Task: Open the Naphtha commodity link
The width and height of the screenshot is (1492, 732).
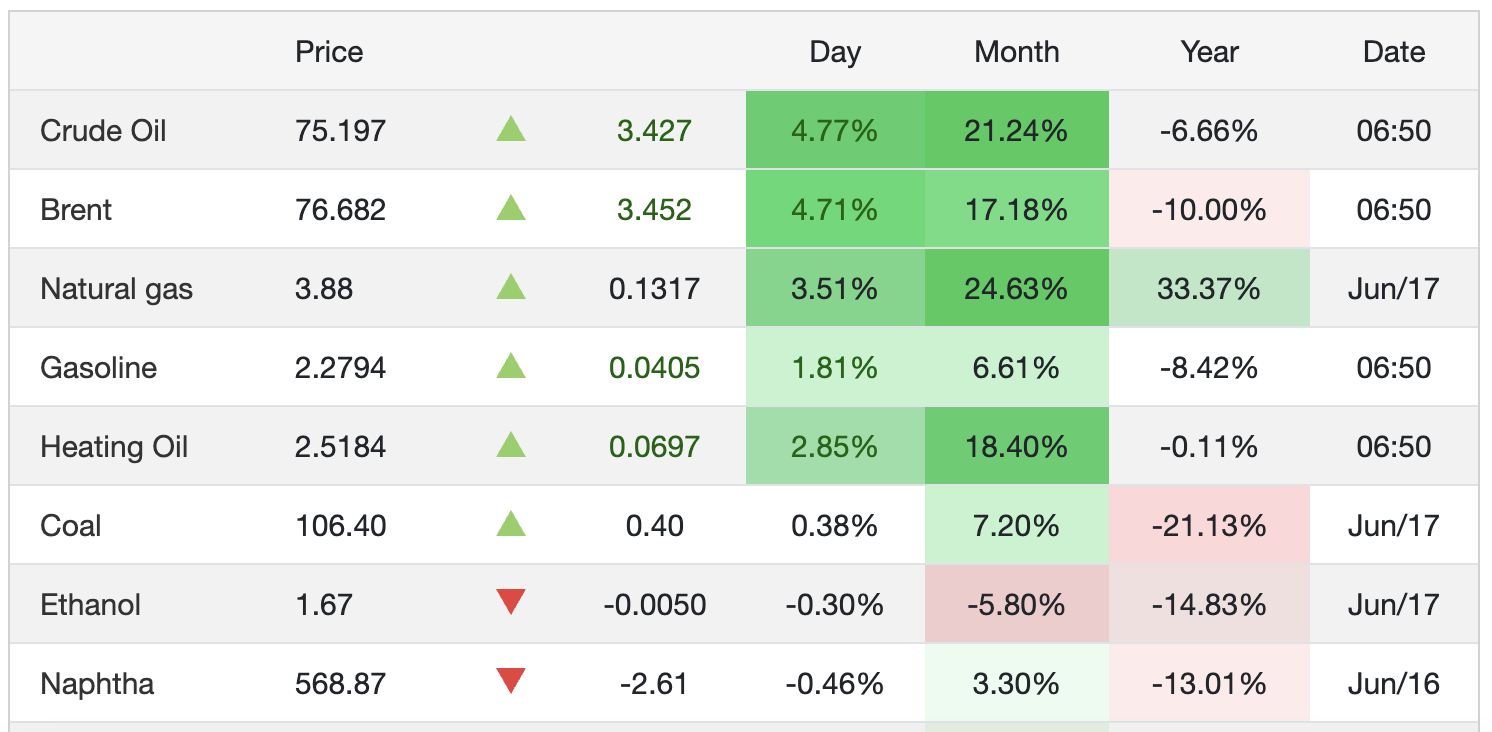Action: tap(97, 684)
